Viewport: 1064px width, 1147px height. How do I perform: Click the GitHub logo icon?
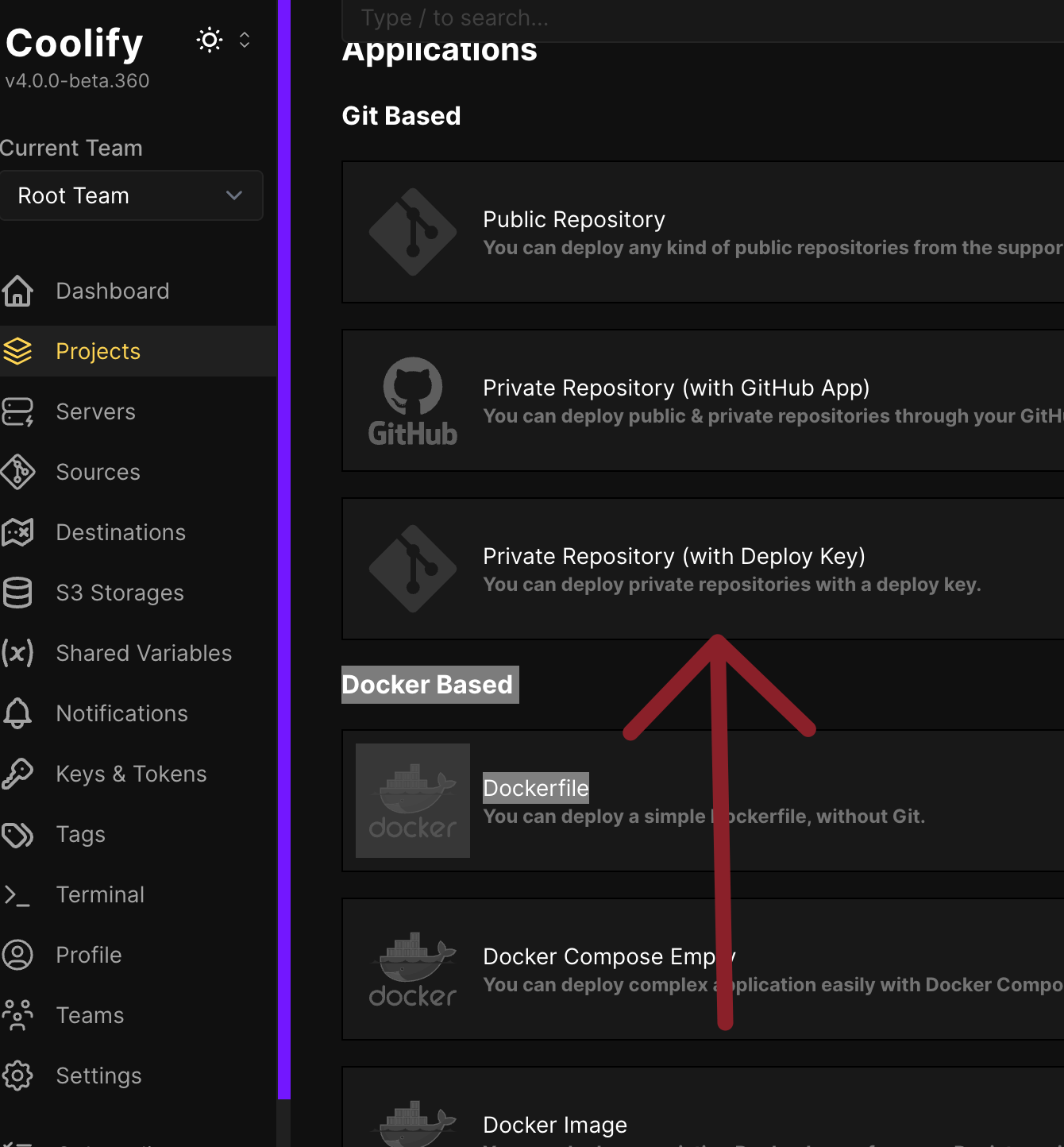[413, 400]
